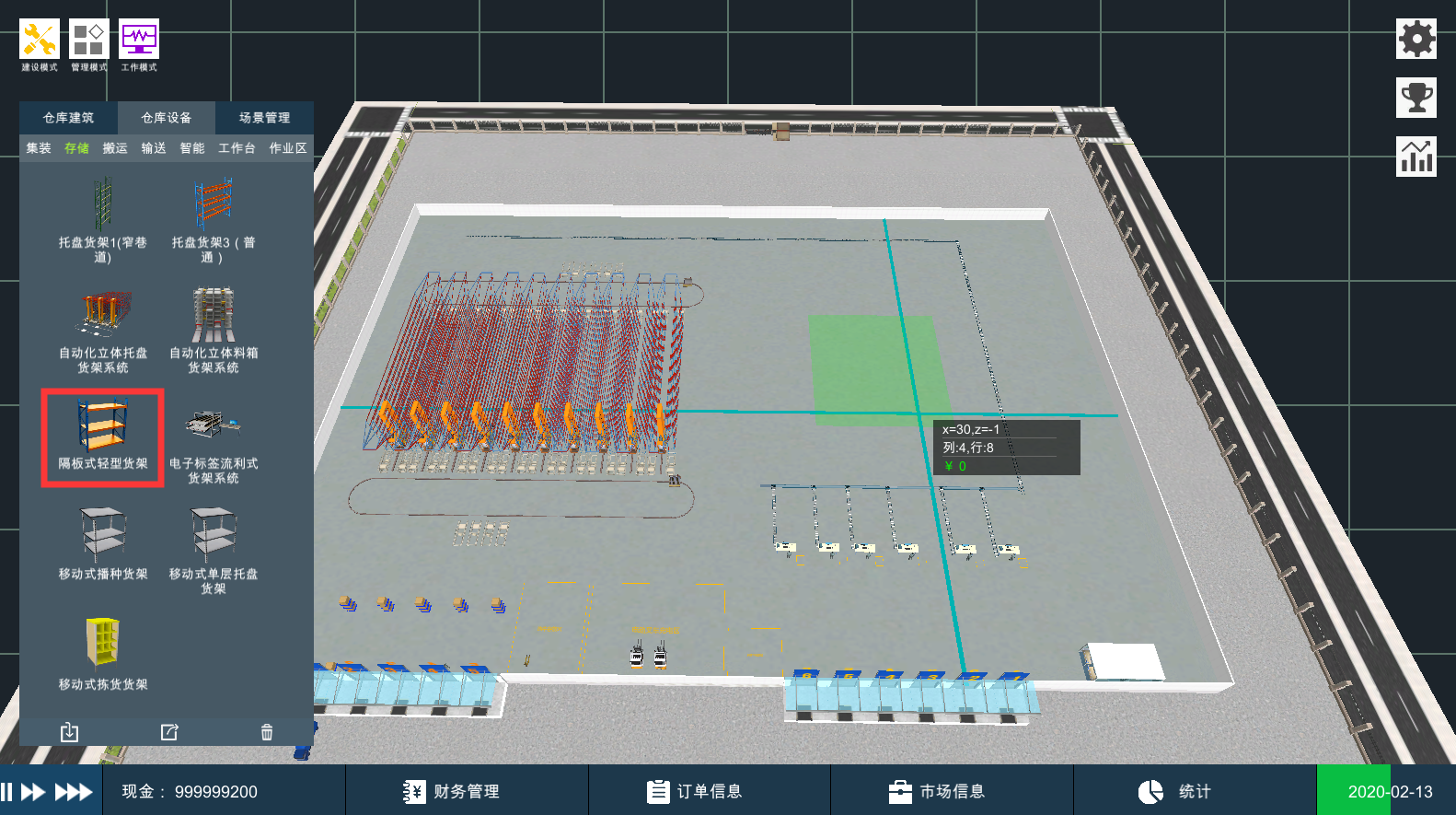Select the 搬运 equipment category
The image size is (1456, 815).
click(x=115, y=148)
